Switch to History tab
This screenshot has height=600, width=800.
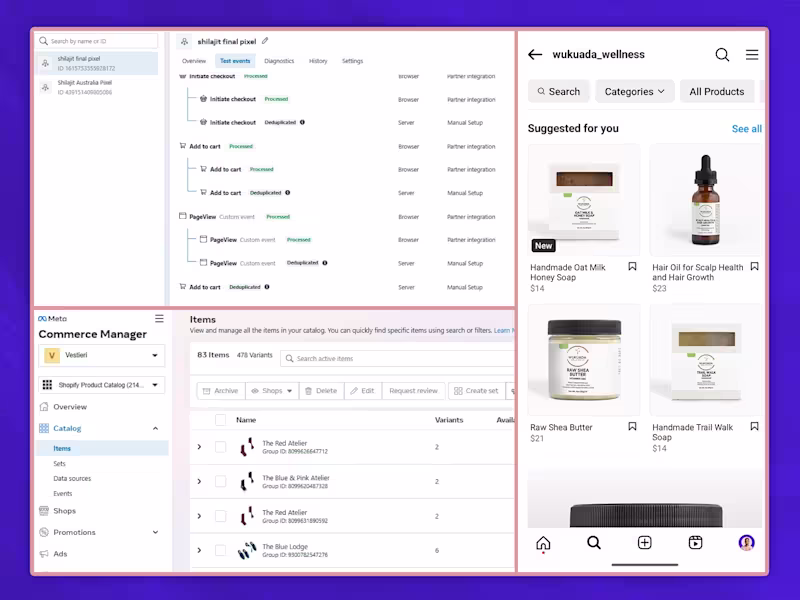click(x=318, y=61)
